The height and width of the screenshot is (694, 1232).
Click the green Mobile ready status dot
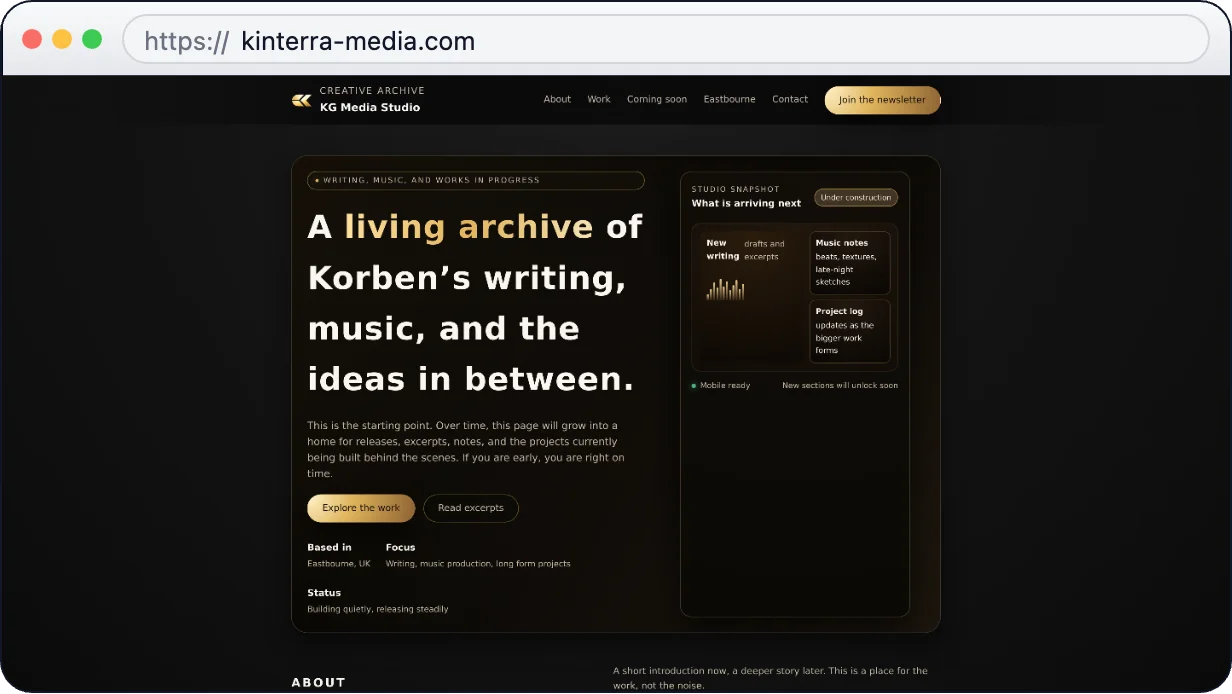point(692,385)
